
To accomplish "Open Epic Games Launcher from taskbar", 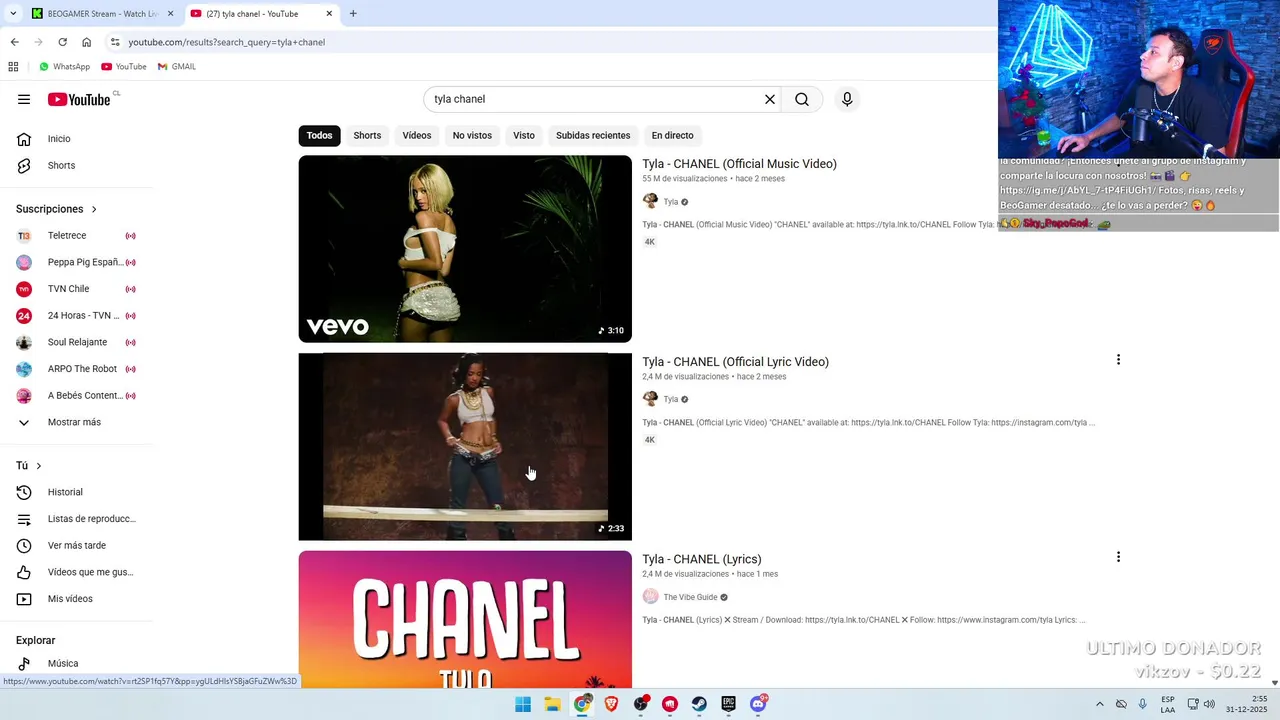I will click(729, 704).
